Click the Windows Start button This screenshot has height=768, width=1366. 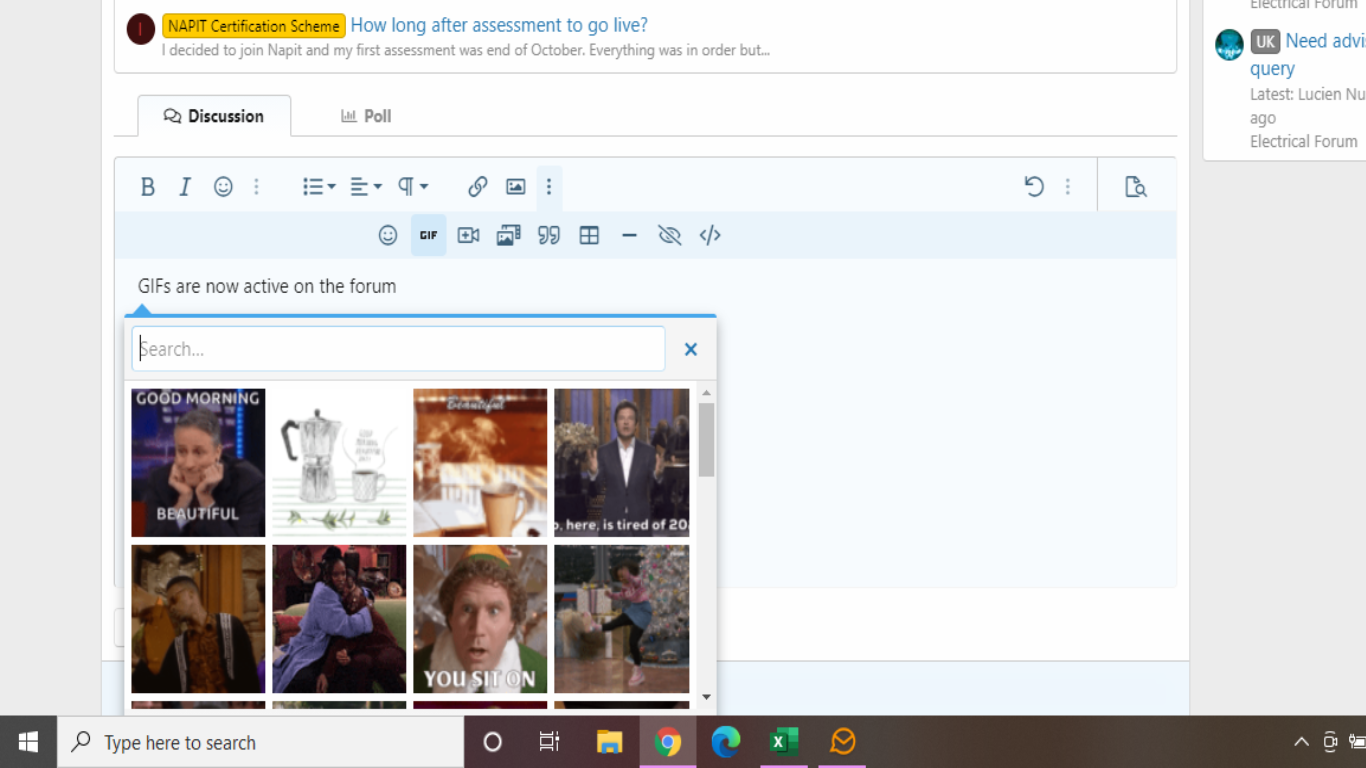click(28, 742)
